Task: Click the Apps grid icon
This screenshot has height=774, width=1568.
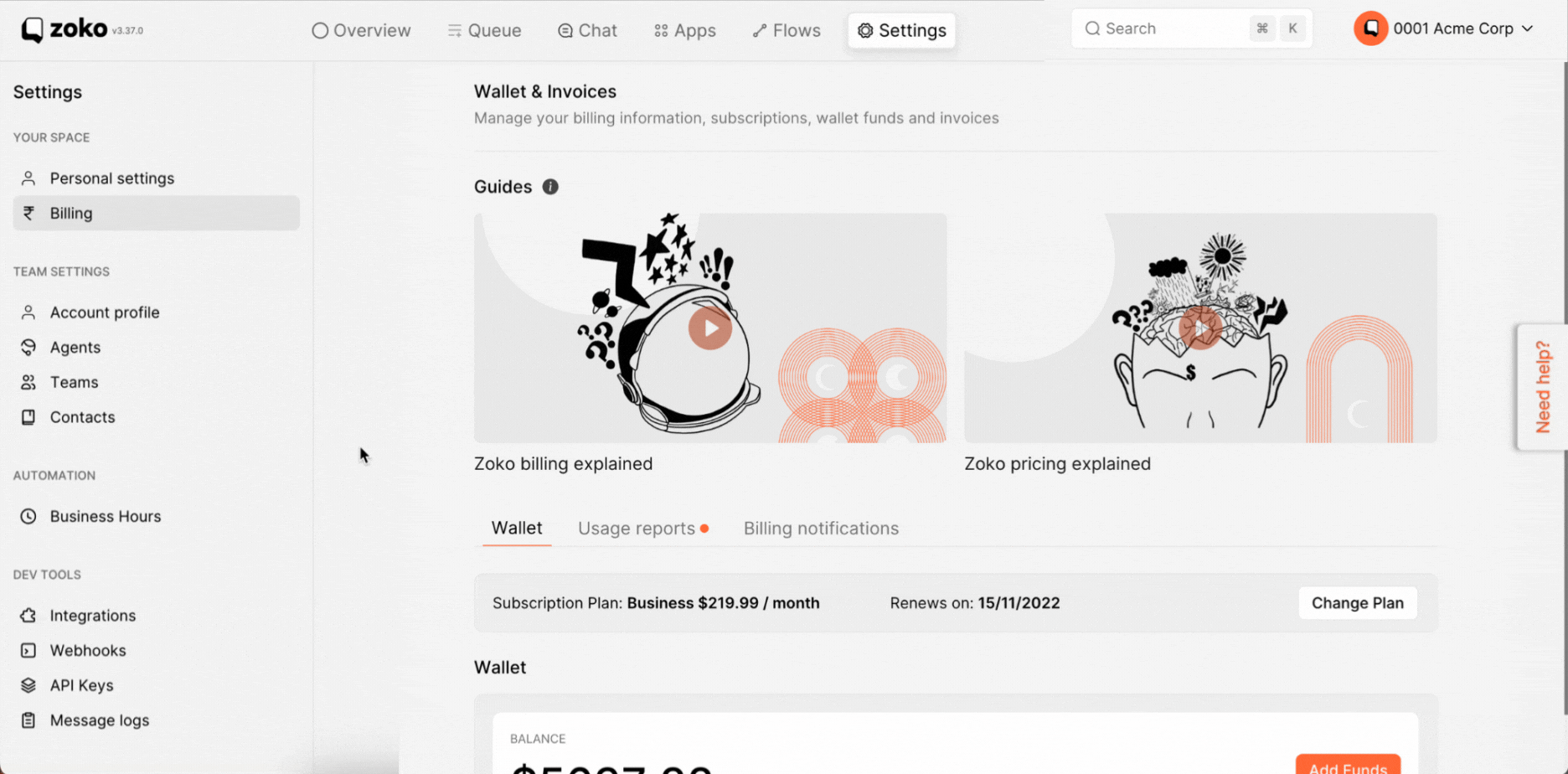Action: tap(661, 31)
